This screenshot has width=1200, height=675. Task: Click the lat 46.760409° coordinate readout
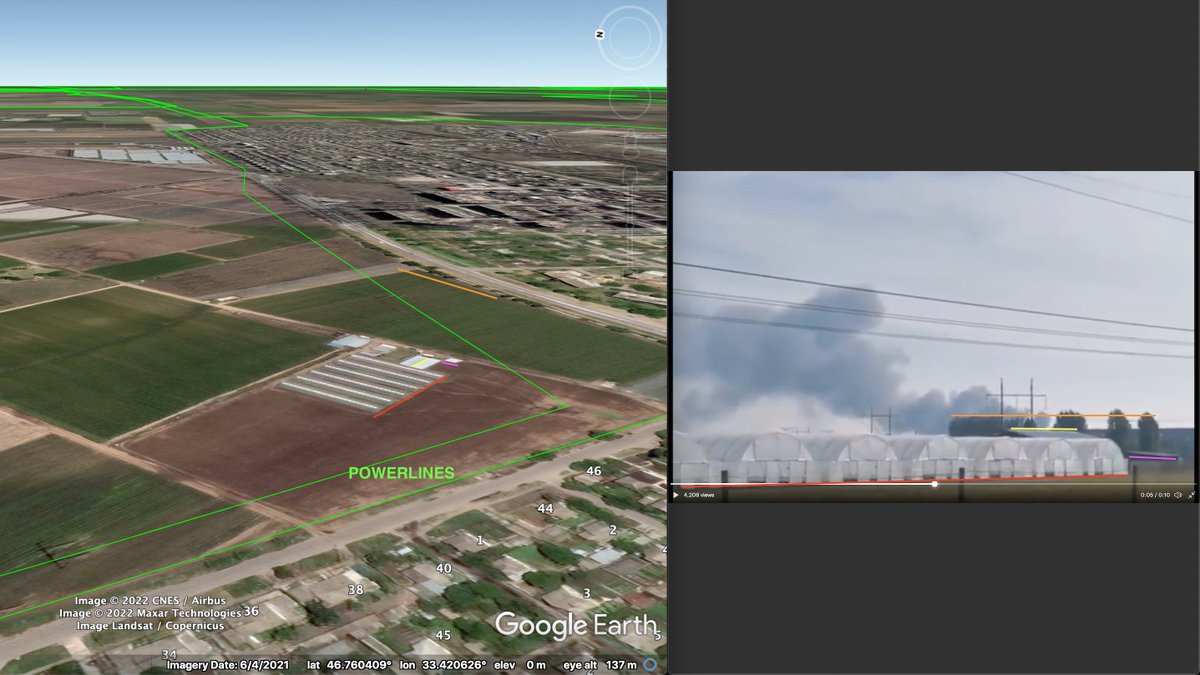pyautogui.click(x=349, y=665)
